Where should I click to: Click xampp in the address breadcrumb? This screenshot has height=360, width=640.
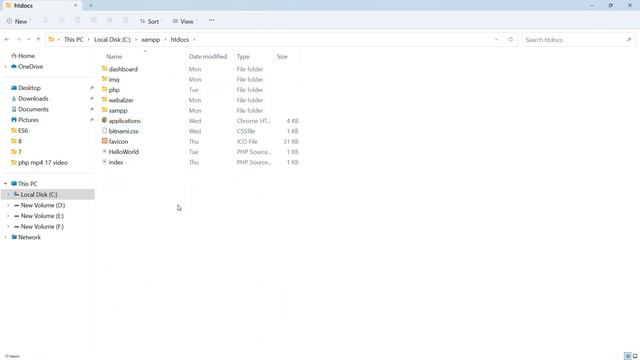151,40
